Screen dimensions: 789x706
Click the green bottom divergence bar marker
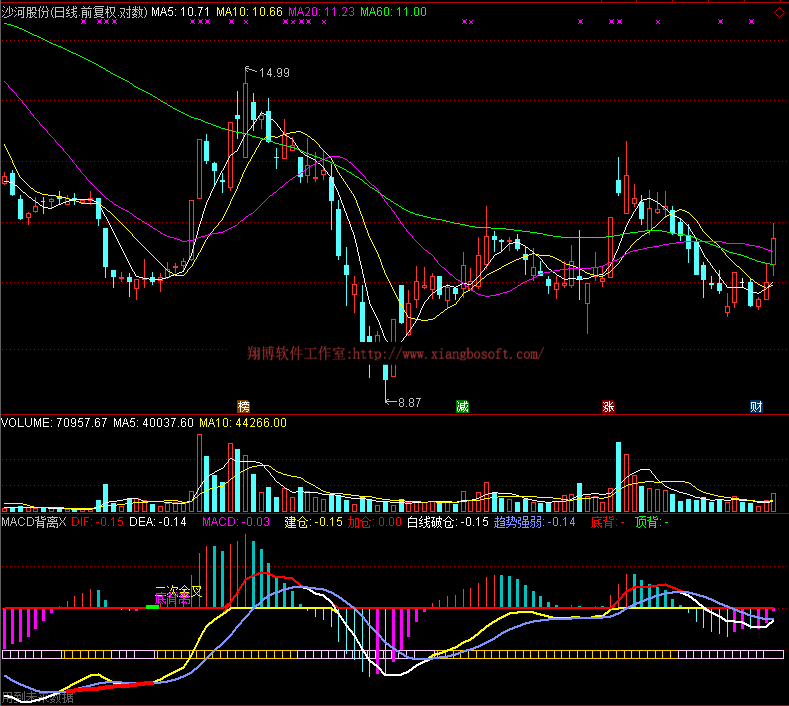point(152,607)
